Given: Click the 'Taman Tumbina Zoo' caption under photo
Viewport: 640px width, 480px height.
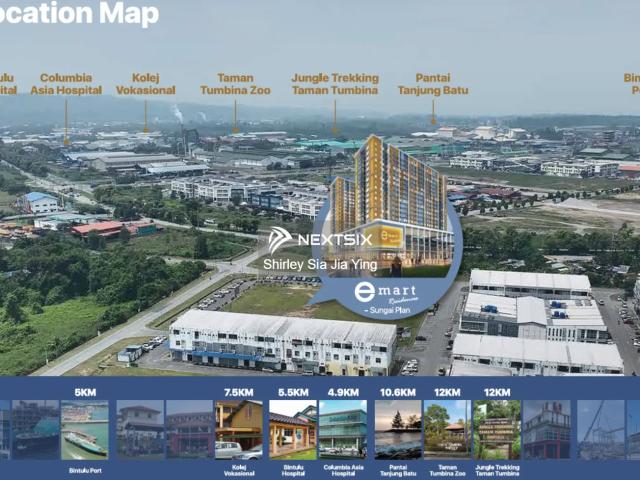Looking at the screenshot, I should 447,471.
